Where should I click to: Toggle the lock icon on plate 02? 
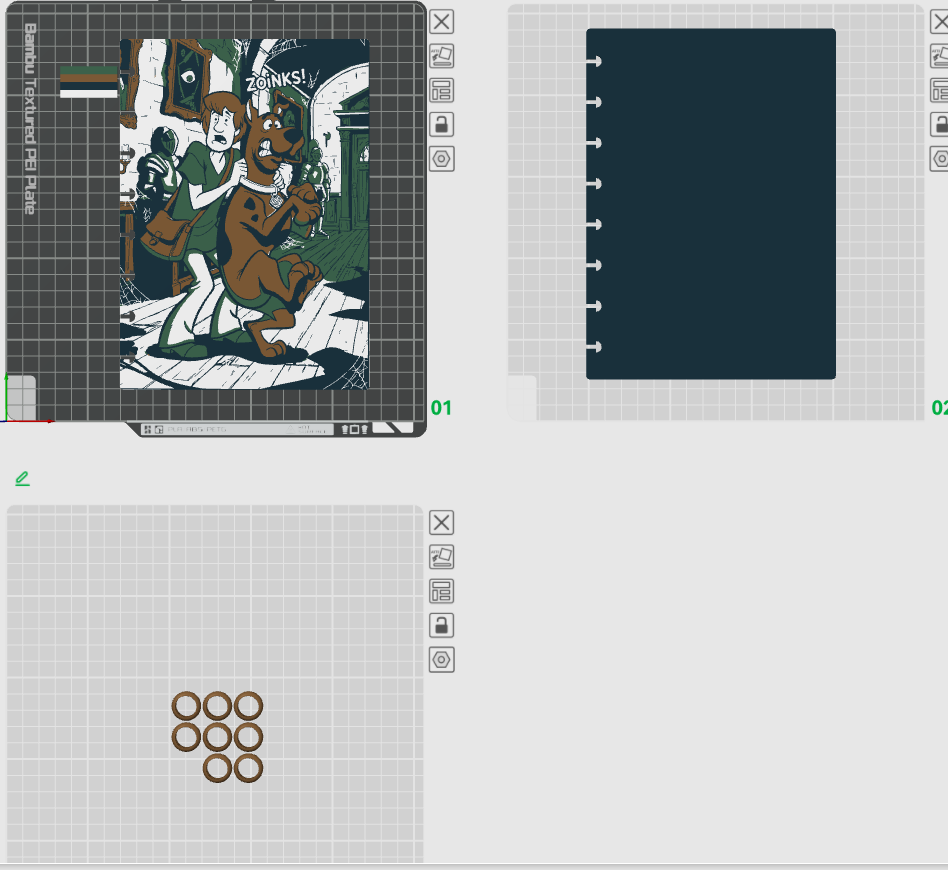coord(940,125)
